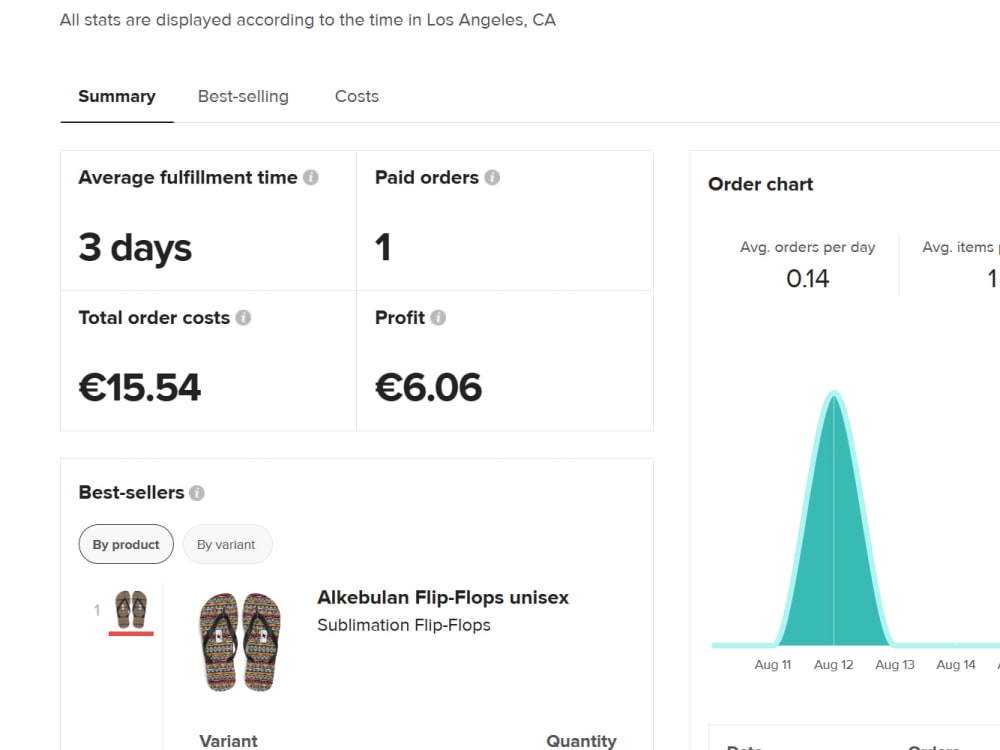1000x750 pixels.
Task: Click info icon beside Average fulfillment time
Action: click(311, 177)
